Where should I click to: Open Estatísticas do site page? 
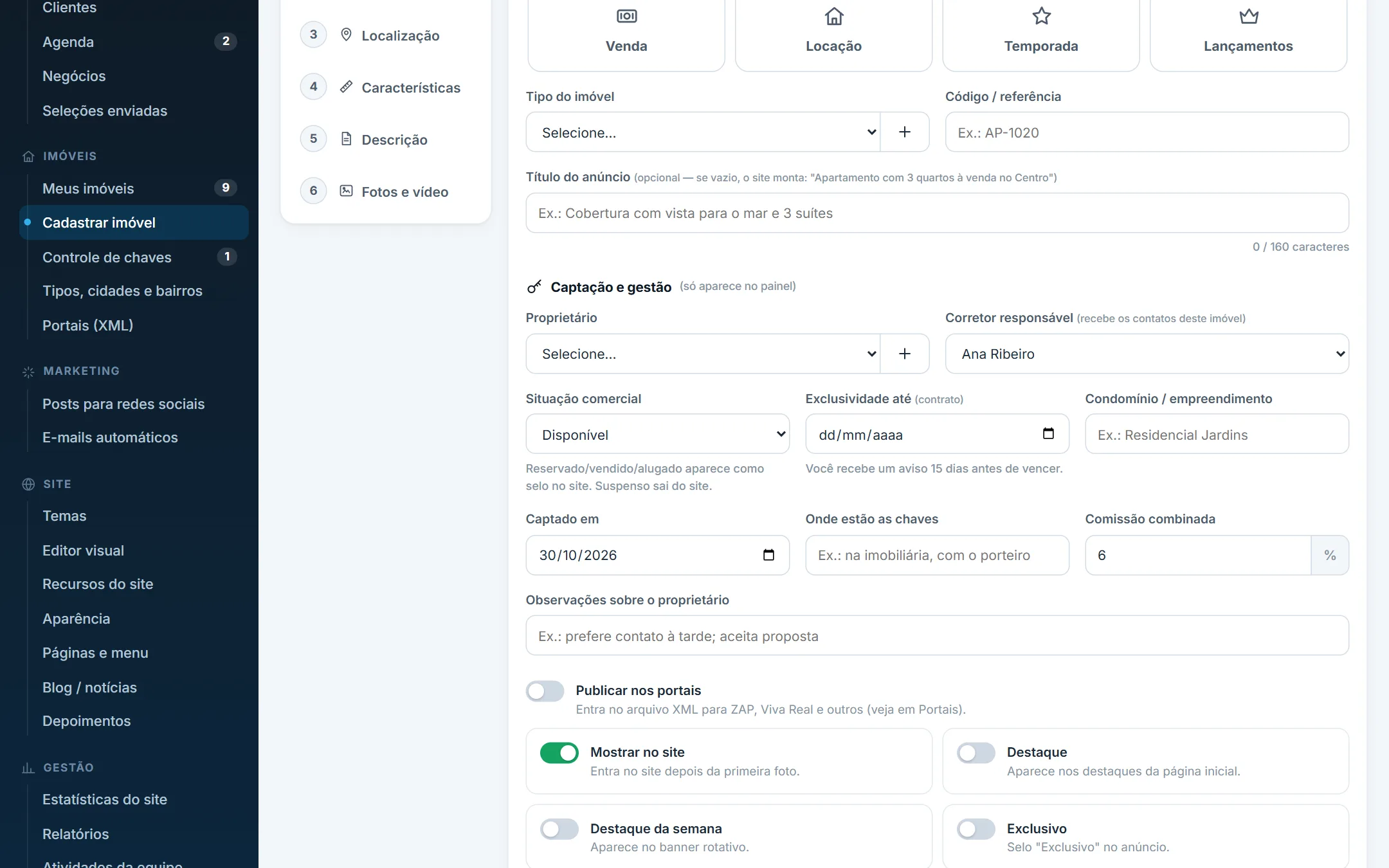point(134,799)
